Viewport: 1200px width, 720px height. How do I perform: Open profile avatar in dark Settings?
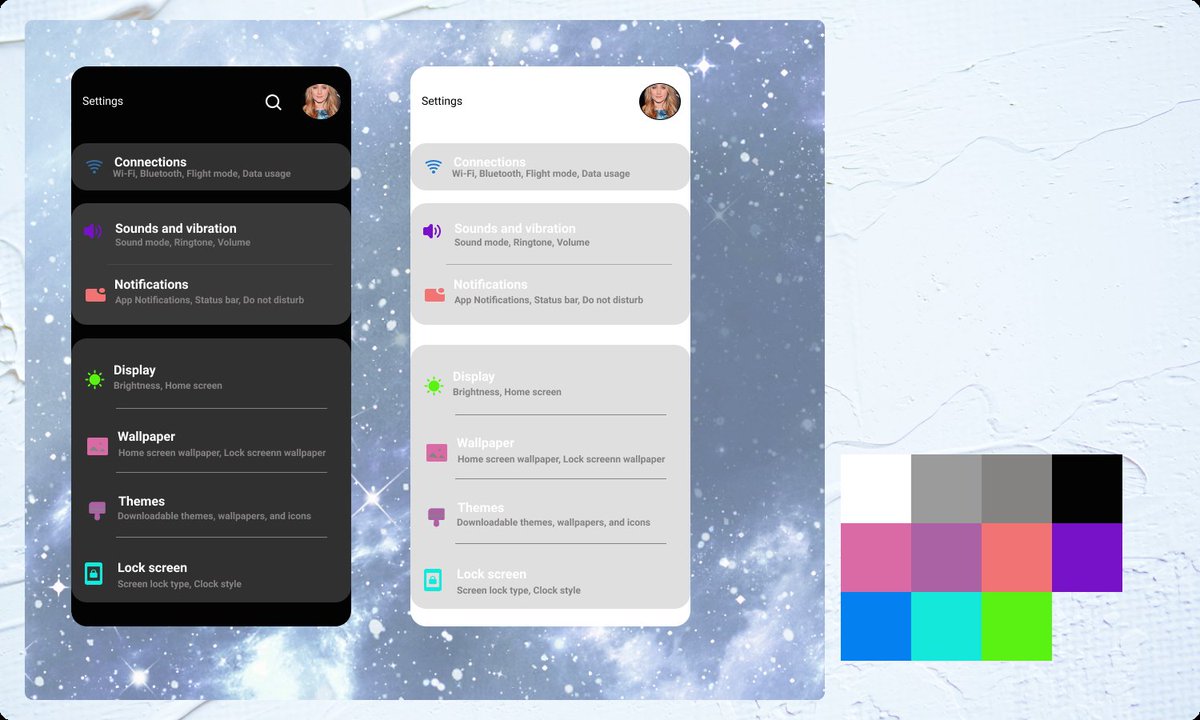(x=322, y=102)
